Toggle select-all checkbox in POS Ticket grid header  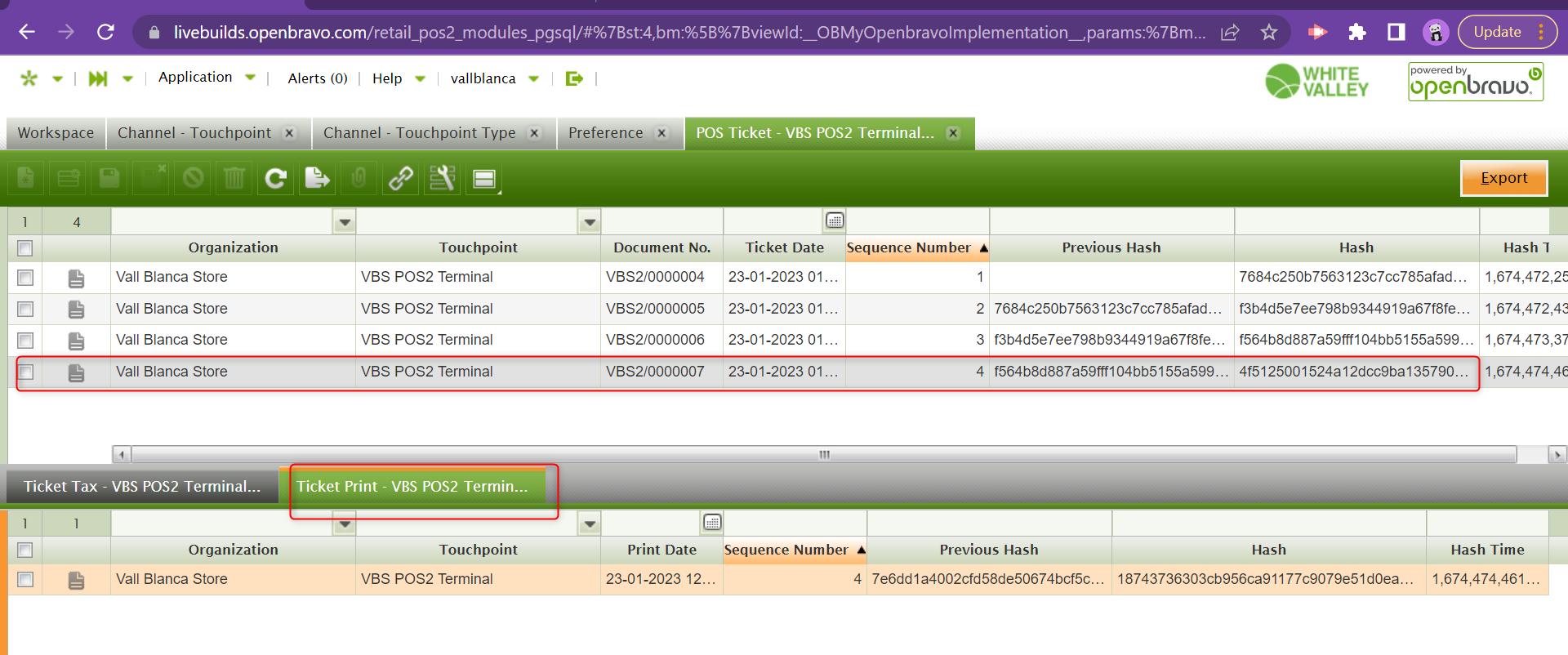pyautogui.click(x=25, y=247)
